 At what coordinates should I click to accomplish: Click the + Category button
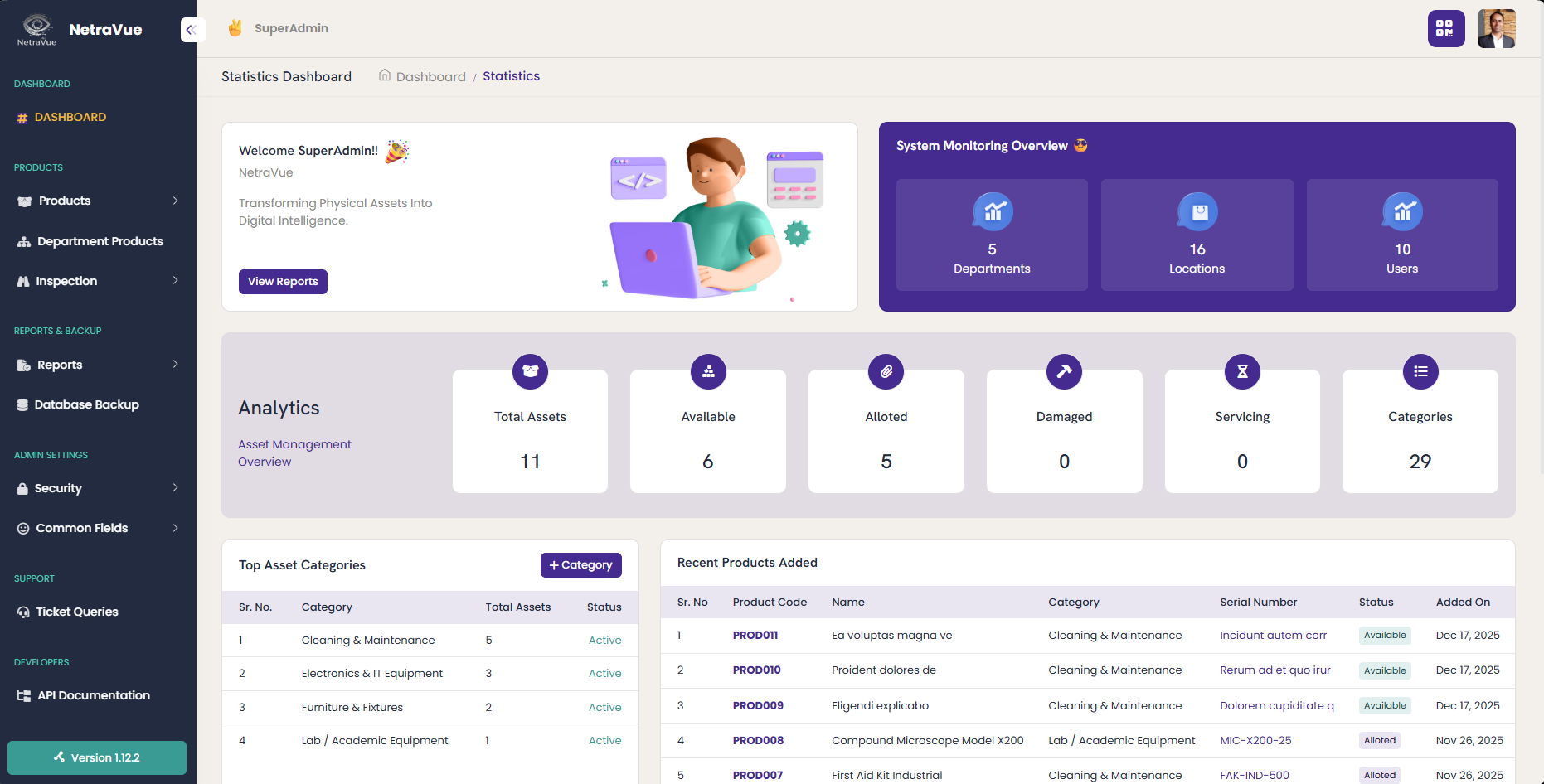580,565
